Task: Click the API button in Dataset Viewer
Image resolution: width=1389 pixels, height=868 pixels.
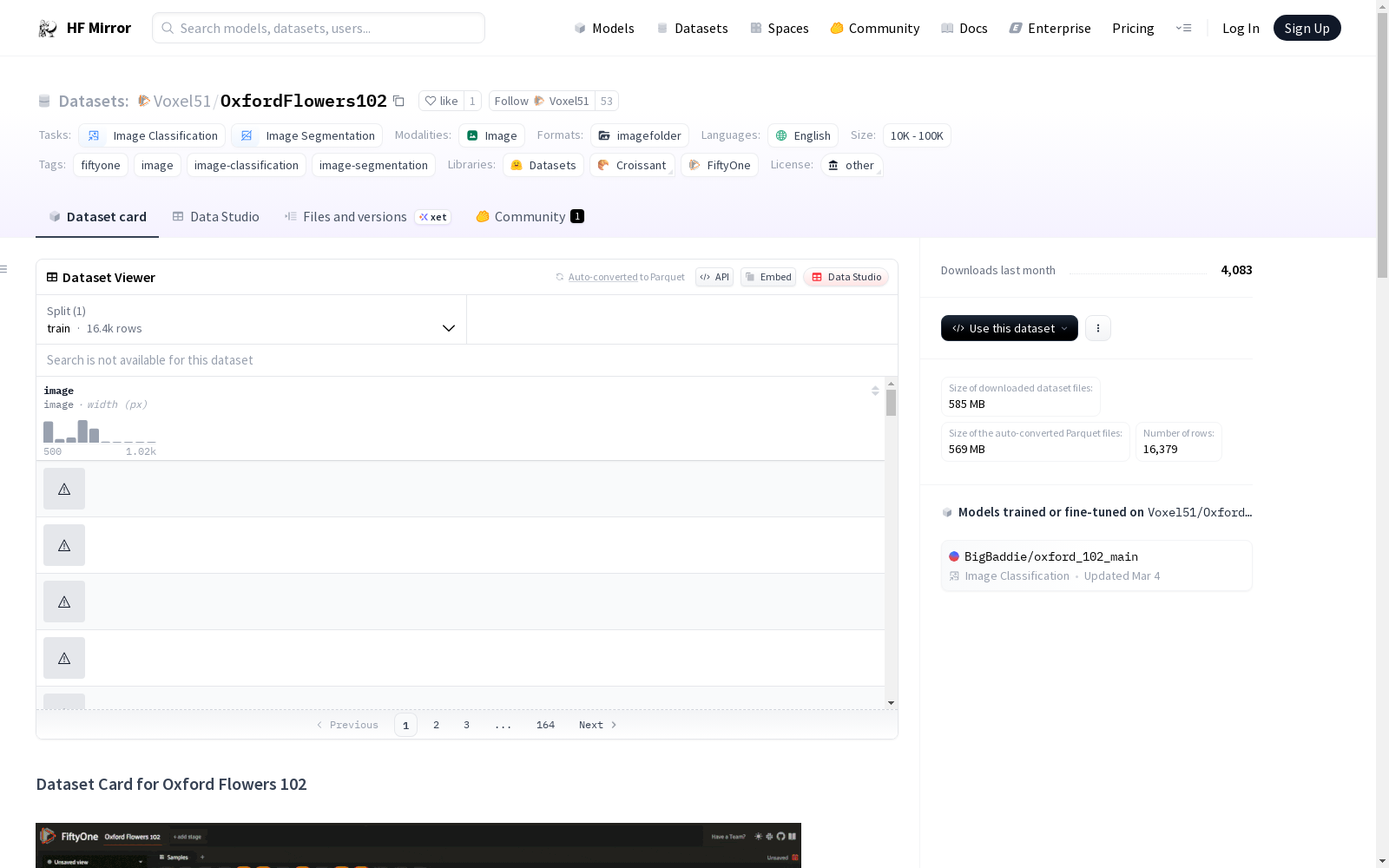Action: click(714, 277)
